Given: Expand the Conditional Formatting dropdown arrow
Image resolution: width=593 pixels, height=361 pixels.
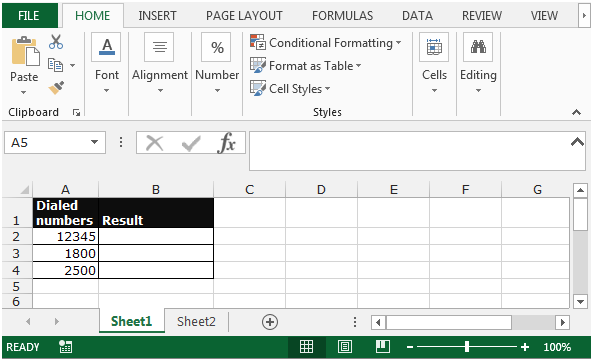Looking at the screenshot, I should point(398,43).
